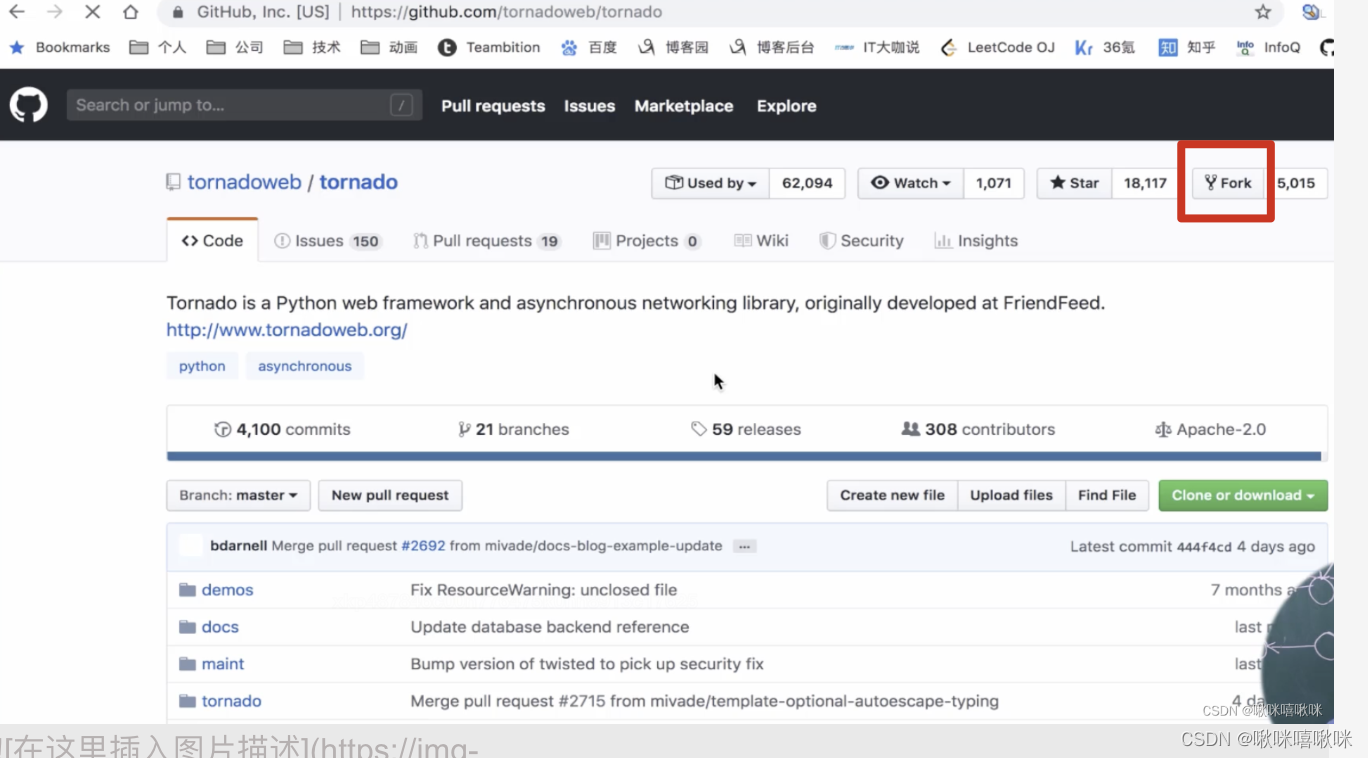Open pull request #2692 link

[423, 546]
